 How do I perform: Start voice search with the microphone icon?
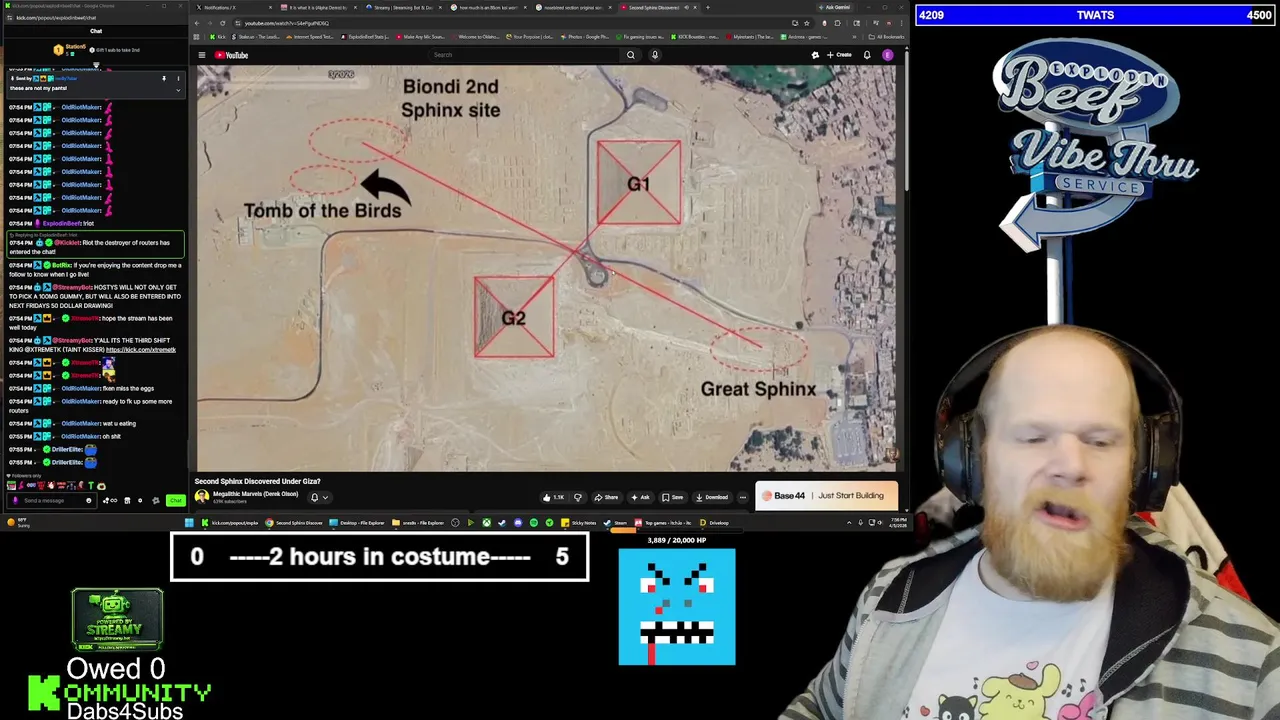tap(655, 55)
